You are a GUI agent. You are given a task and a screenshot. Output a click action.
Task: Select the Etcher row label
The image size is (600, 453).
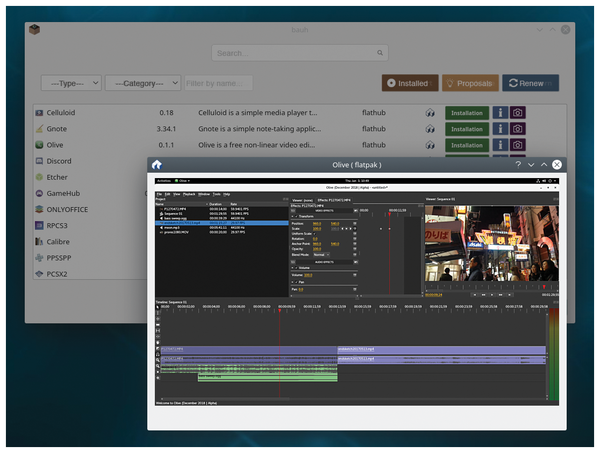tap(57, 177)
